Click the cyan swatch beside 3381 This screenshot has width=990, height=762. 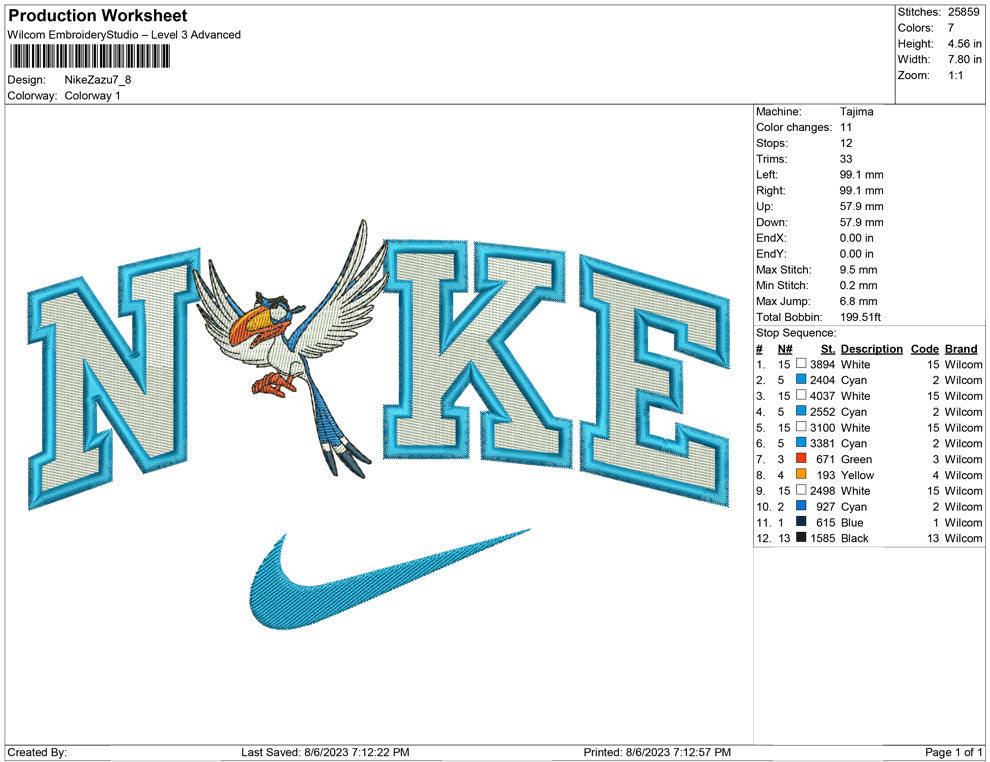(801, 443)
